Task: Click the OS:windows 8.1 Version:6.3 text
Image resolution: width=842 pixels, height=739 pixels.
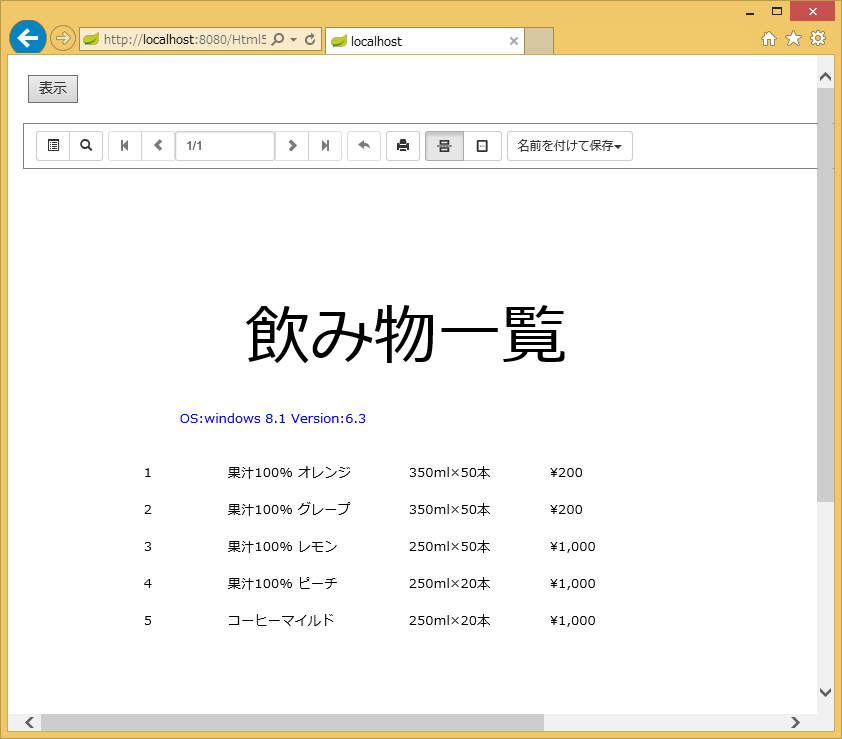Action: click(x=273, y=418)
